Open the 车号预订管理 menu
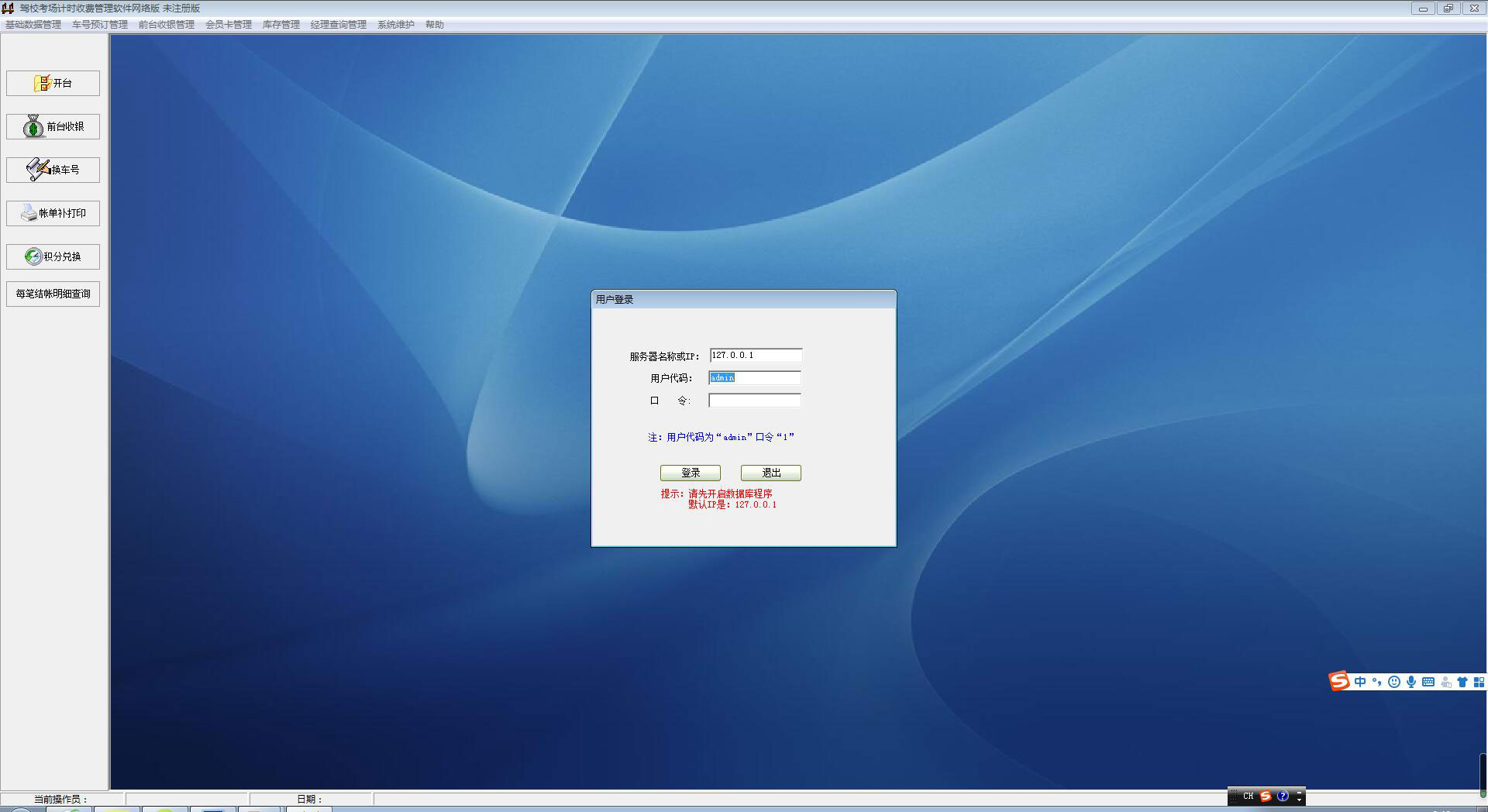 pos(100,25)
